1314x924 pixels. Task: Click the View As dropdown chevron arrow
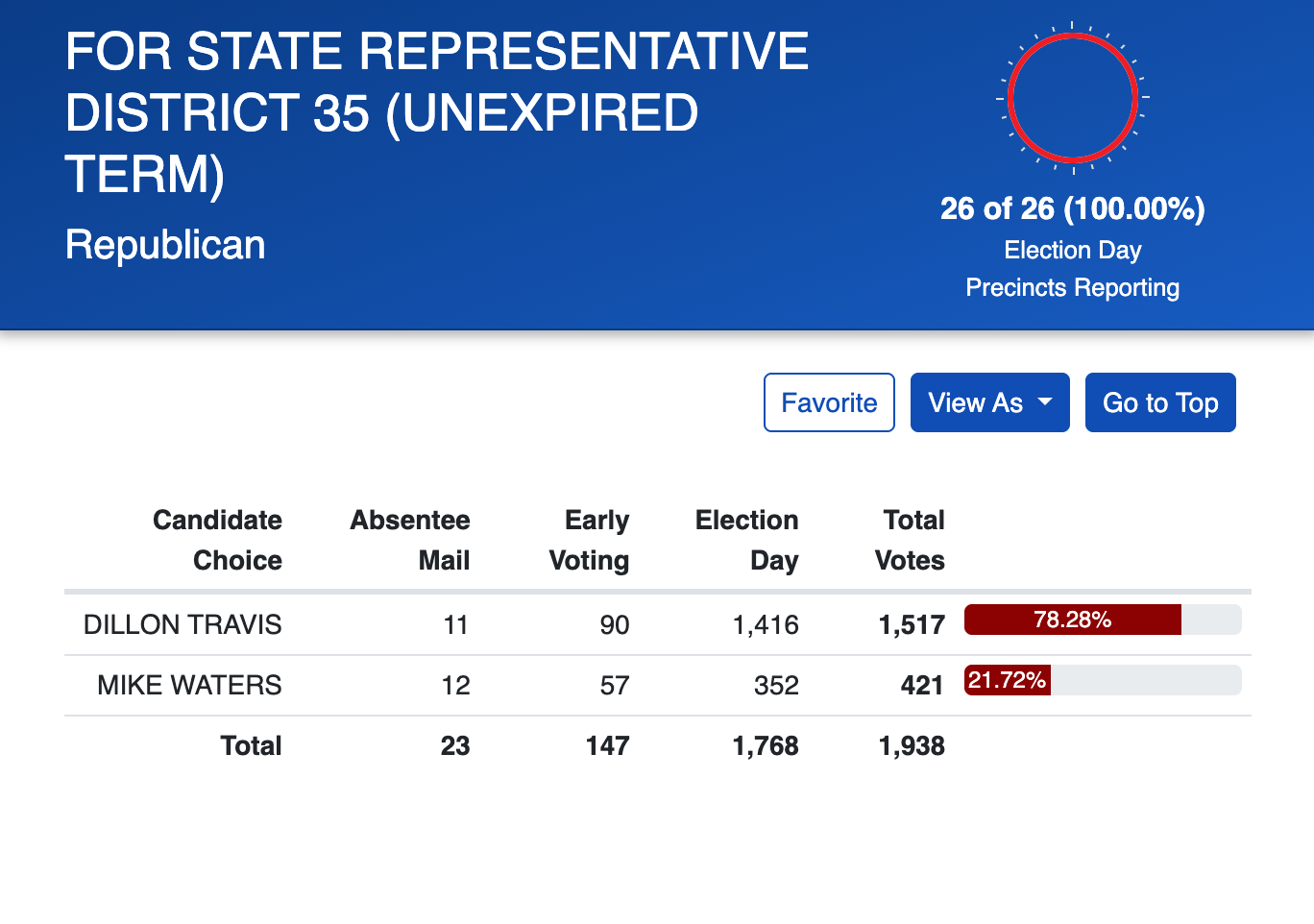pos(1045,403)
